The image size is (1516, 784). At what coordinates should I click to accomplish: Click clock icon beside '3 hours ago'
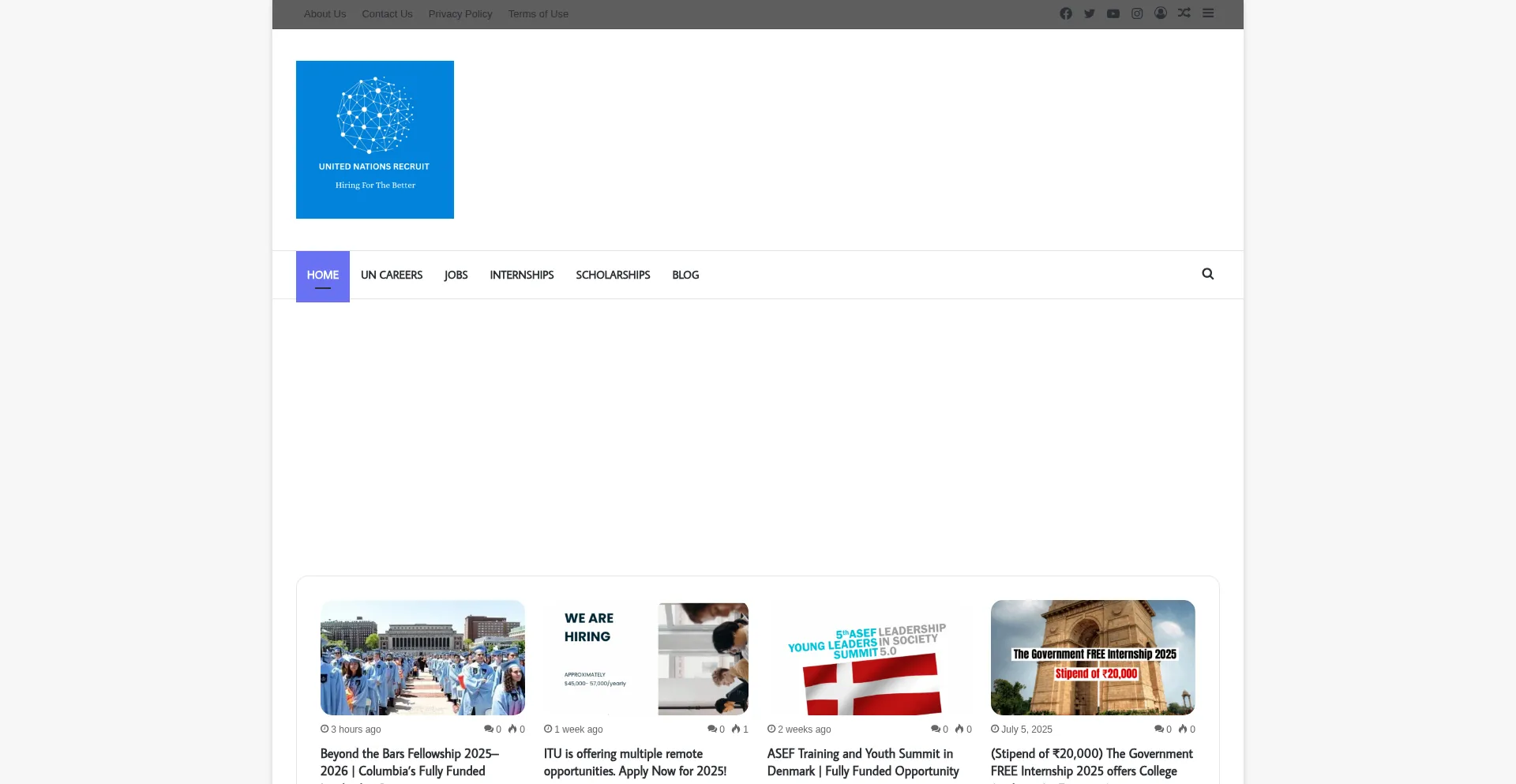325,729
